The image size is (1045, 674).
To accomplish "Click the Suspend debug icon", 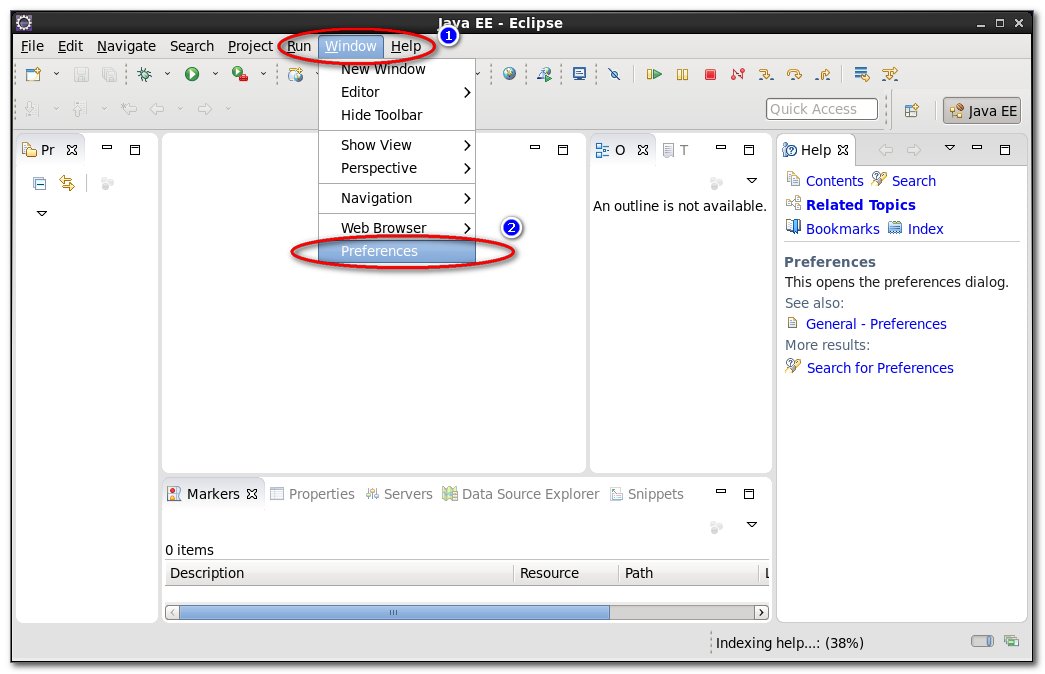I will 682,75.
